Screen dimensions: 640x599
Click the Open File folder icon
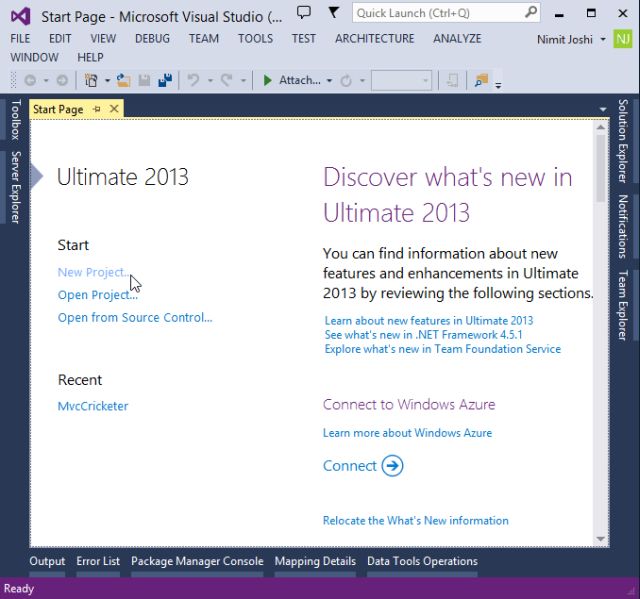(123, 80)
